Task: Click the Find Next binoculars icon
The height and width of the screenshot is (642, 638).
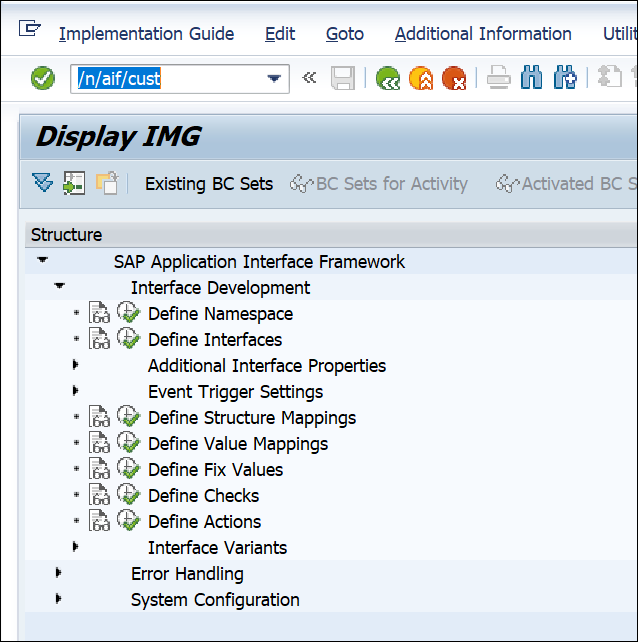Action: [x=565, y=77]
